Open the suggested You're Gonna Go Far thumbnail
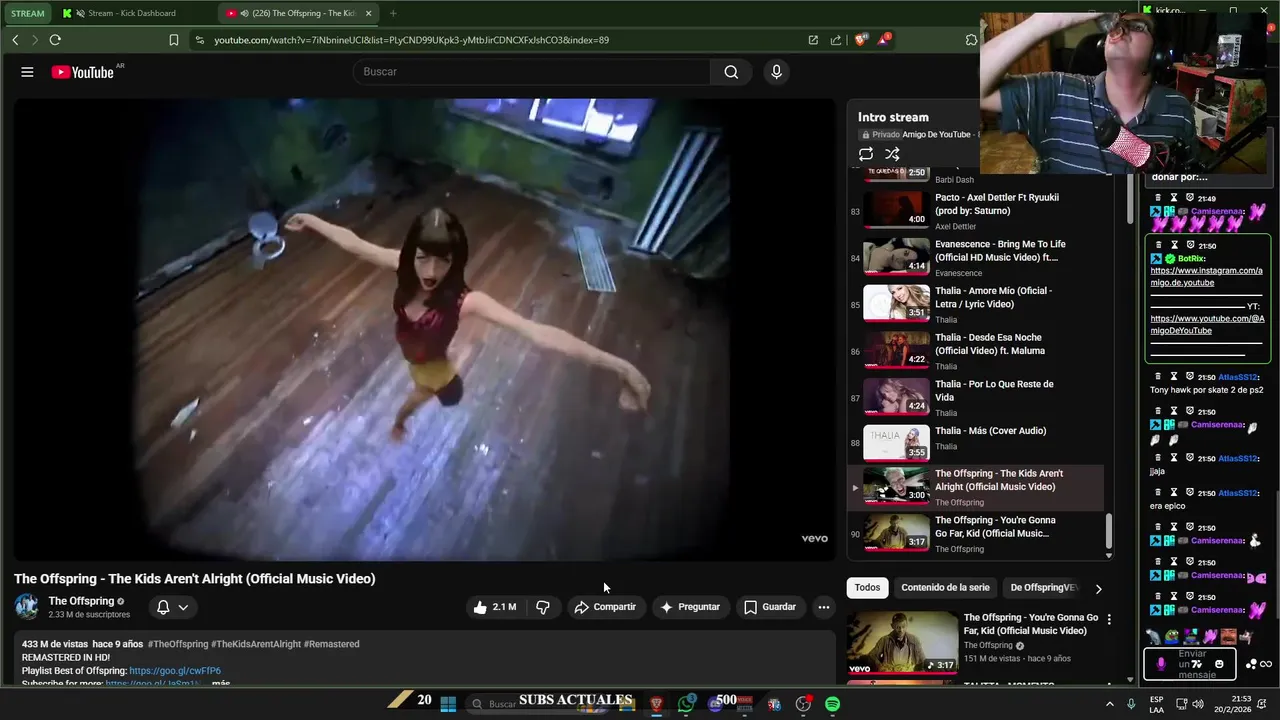This screenshot has height=720, width=1280. [x=902, y=642]
